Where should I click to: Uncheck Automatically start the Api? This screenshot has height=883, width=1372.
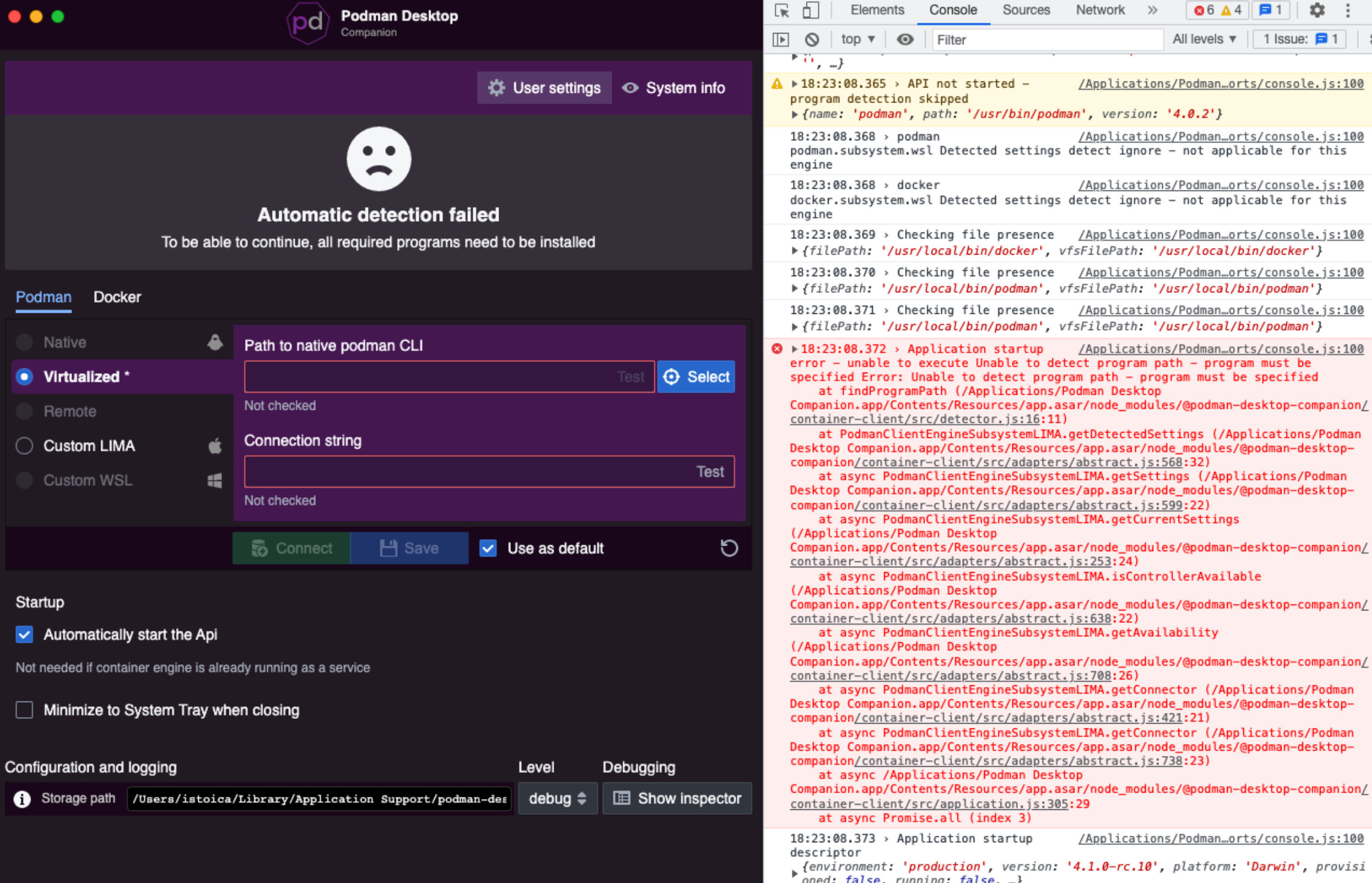(x=24, y=634)
